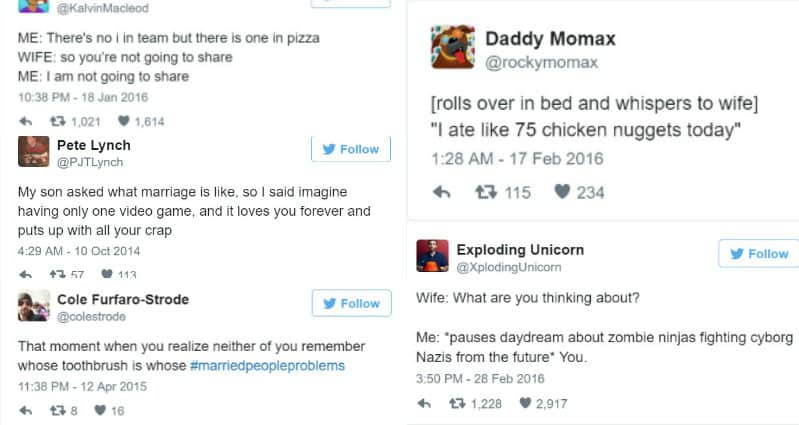Open #marriedpeopleproblems hashtag link
The height and width of the screenshot is (425, 799).
[x=266, y=366]
